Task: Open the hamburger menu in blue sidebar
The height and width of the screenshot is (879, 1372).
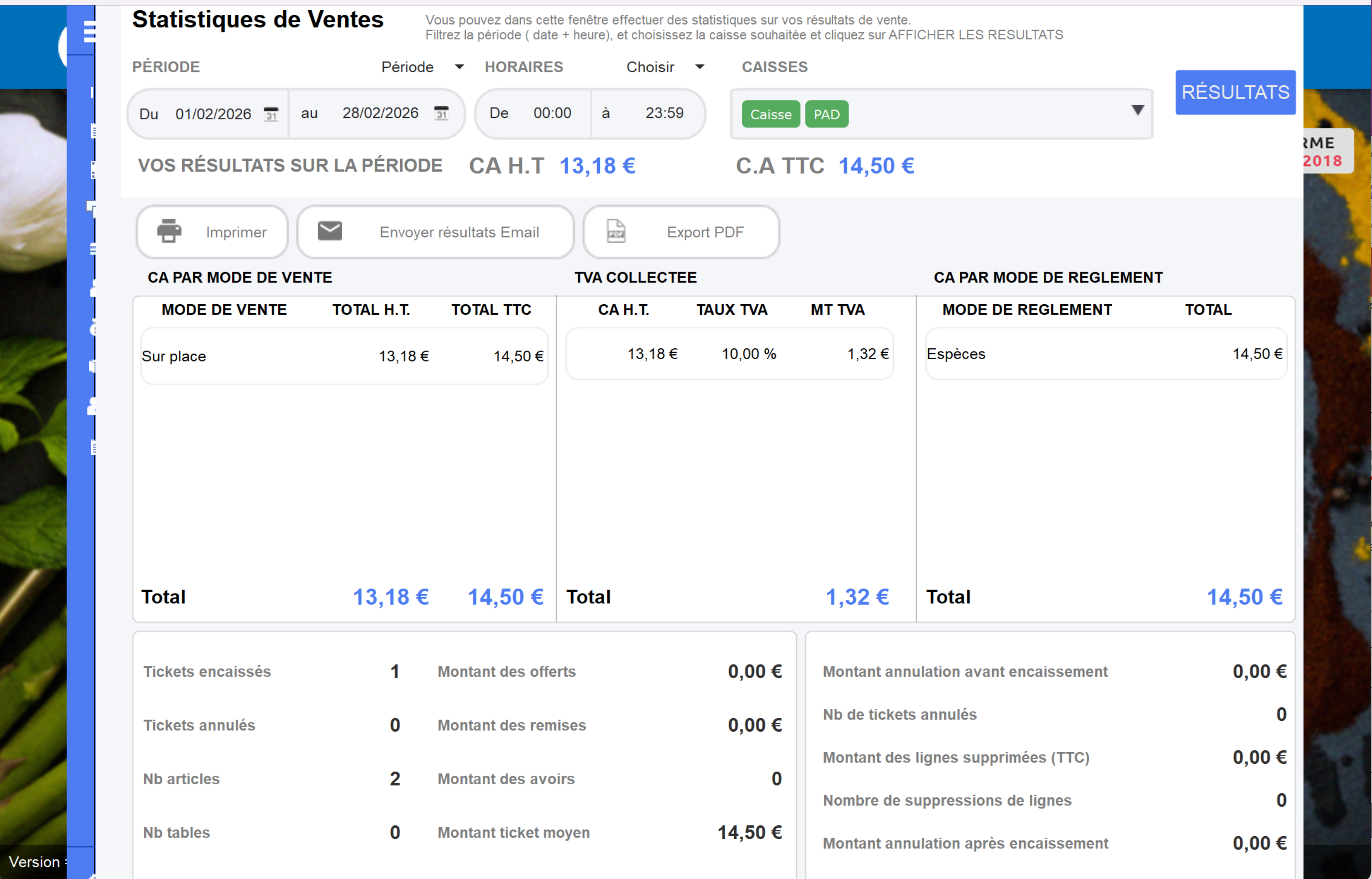Action: click(89, 31)
